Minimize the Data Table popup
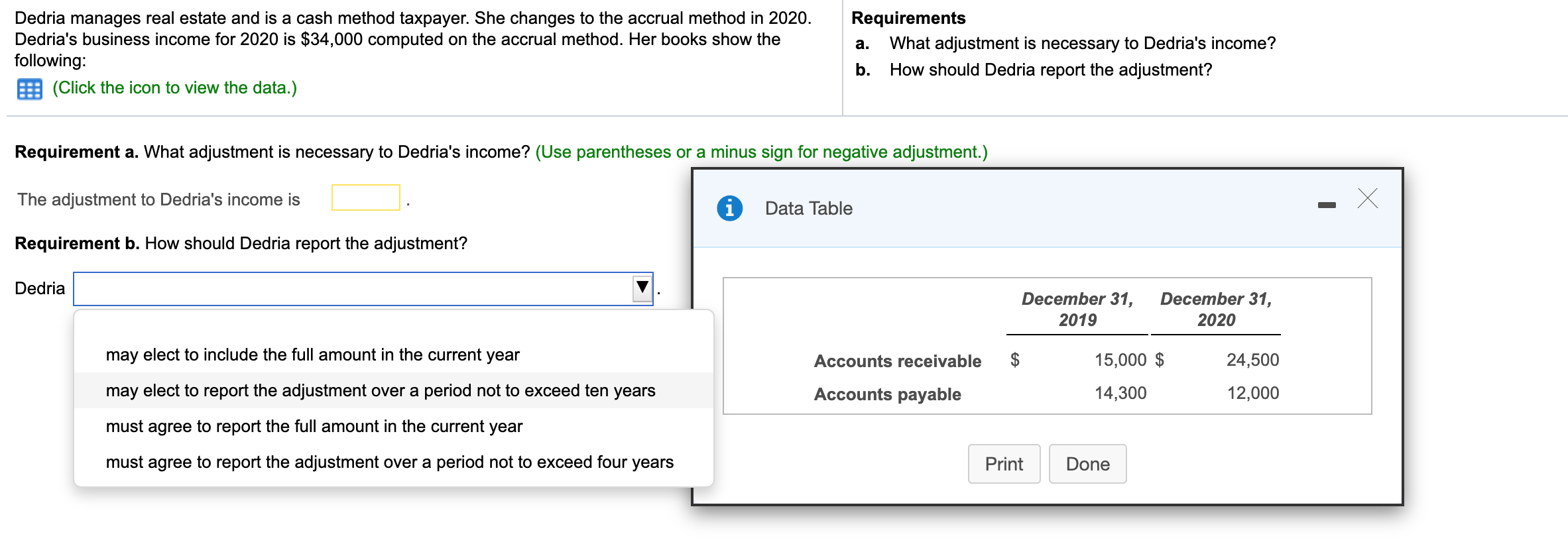The height and width of the screenshot is (552, 1568). [1327, 205]
